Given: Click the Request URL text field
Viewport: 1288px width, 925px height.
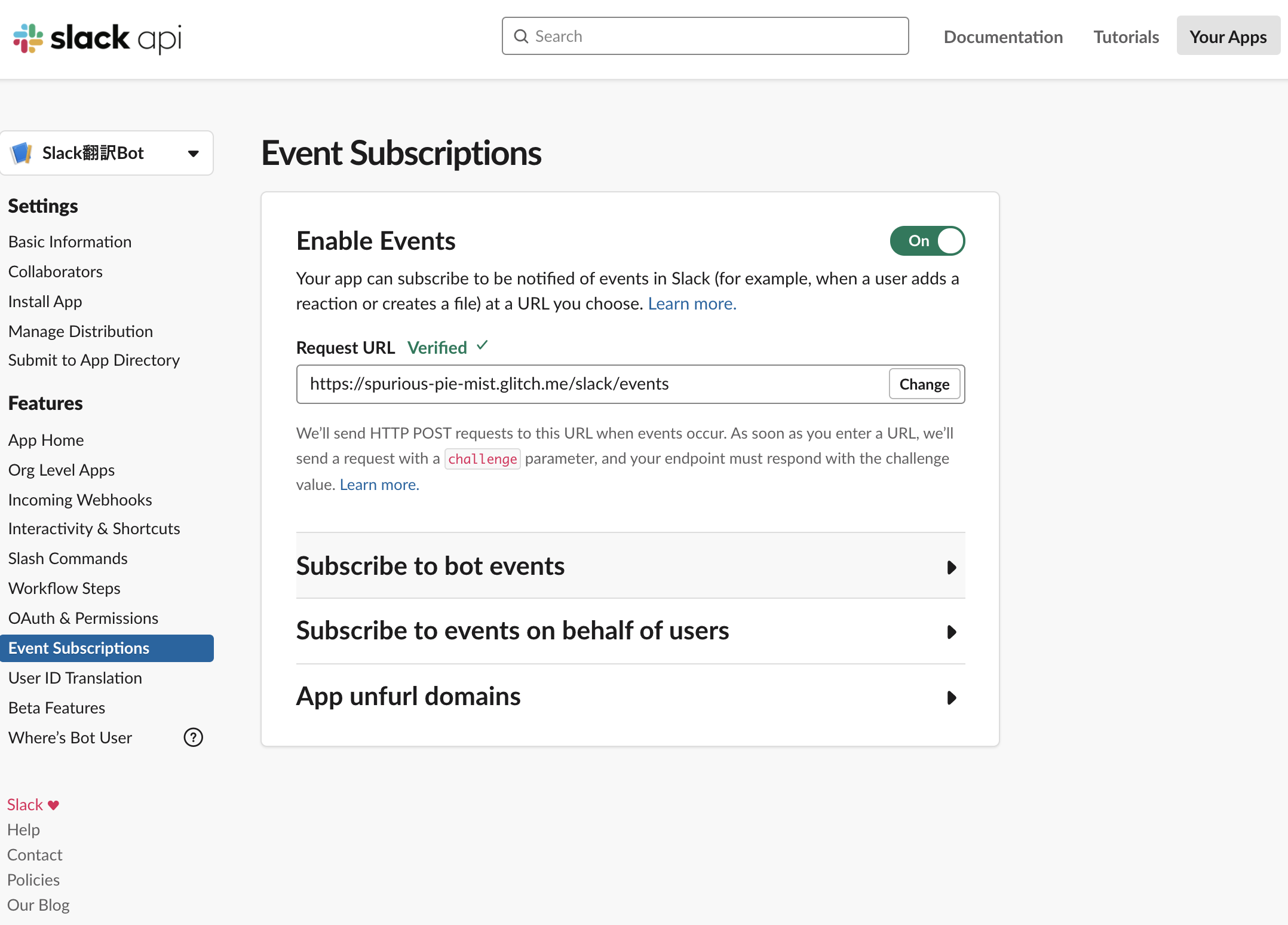Looking at the screenshot, I should (591, 384).
